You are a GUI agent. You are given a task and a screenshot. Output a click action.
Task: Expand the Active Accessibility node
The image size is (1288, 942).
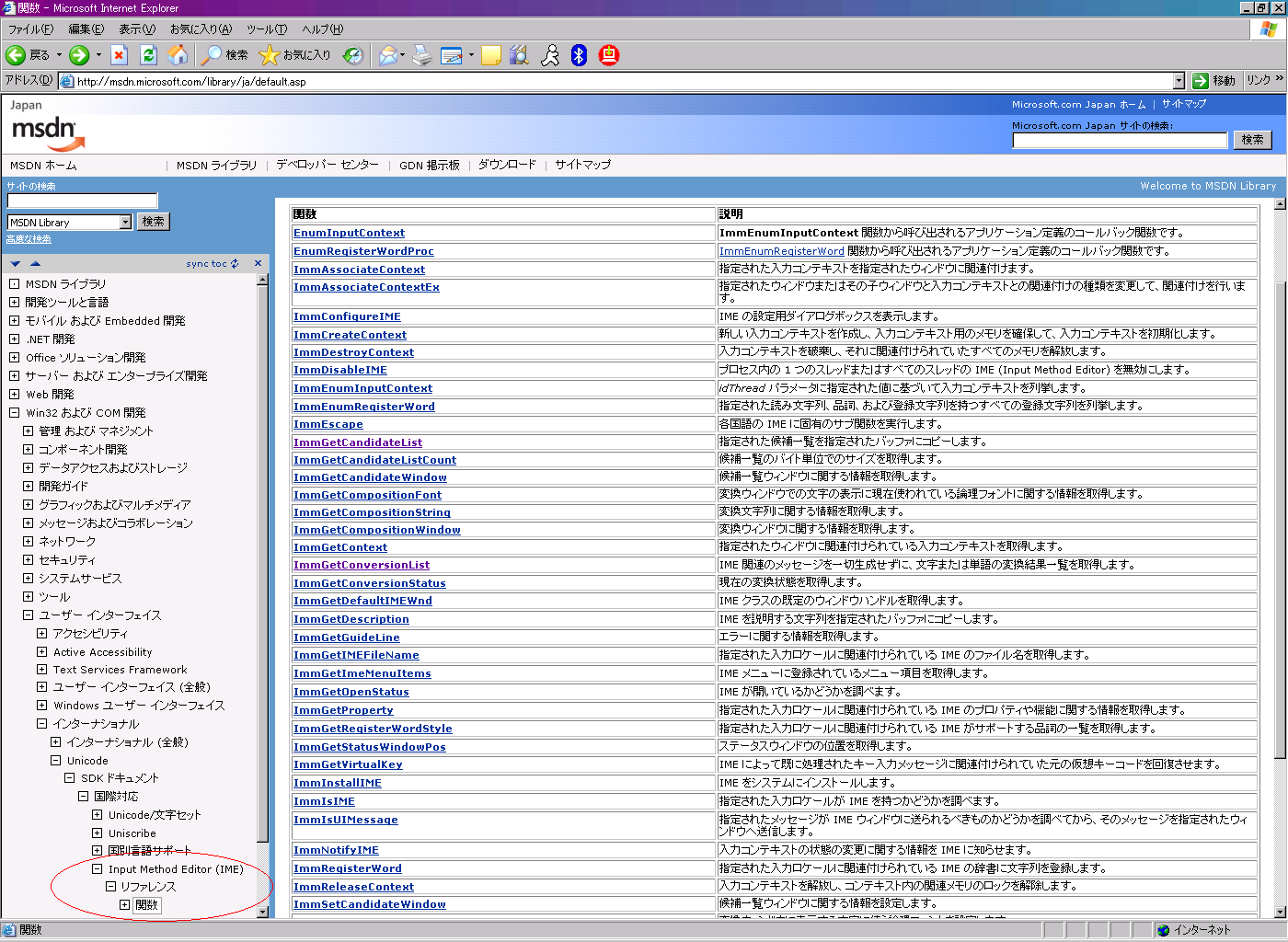click(41, 651)
